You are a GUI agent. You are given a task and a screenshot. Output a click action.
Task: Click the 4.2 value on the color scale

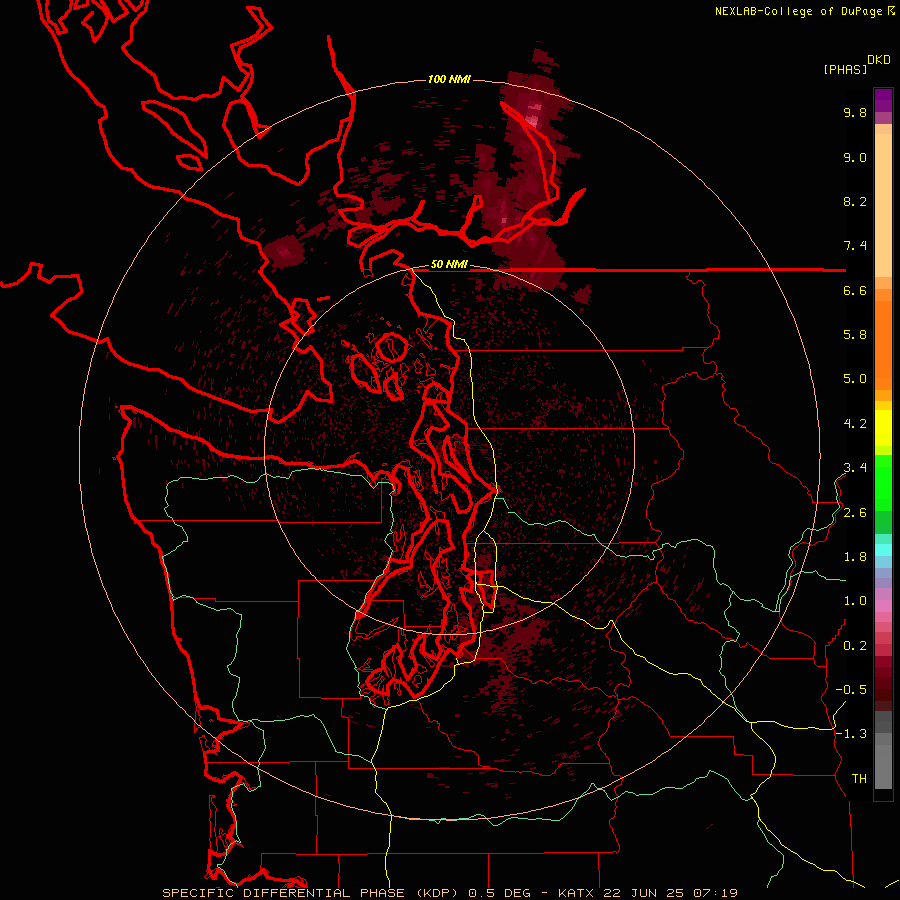[x=855, y=424]
